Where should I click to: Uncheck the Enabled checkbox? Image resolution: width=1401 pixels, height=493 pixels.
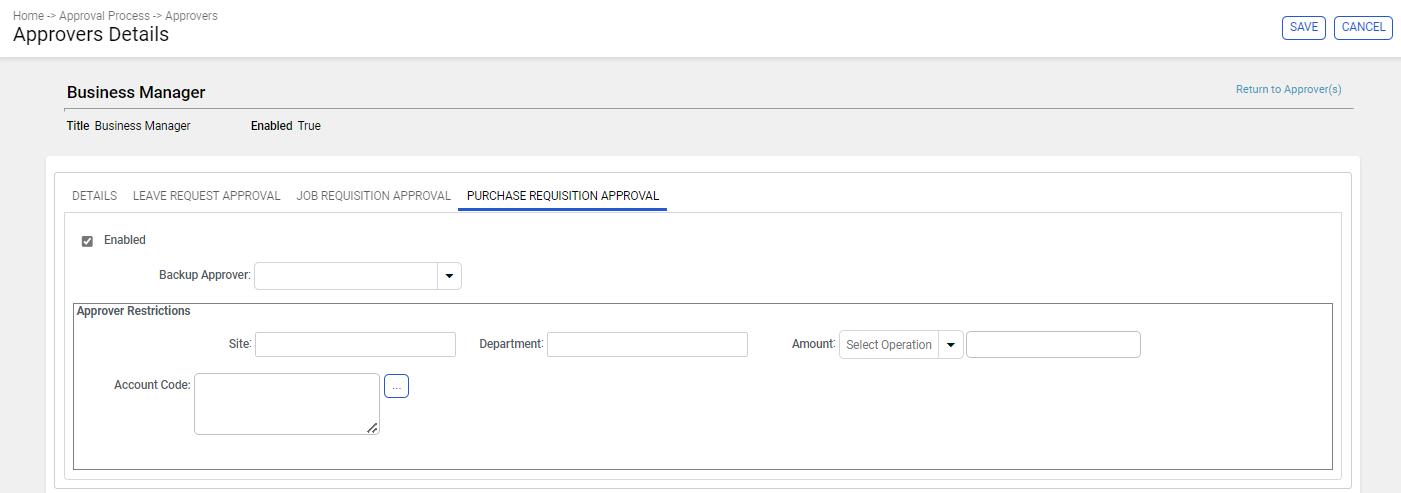pyautogui.click(x=87, y=241)
